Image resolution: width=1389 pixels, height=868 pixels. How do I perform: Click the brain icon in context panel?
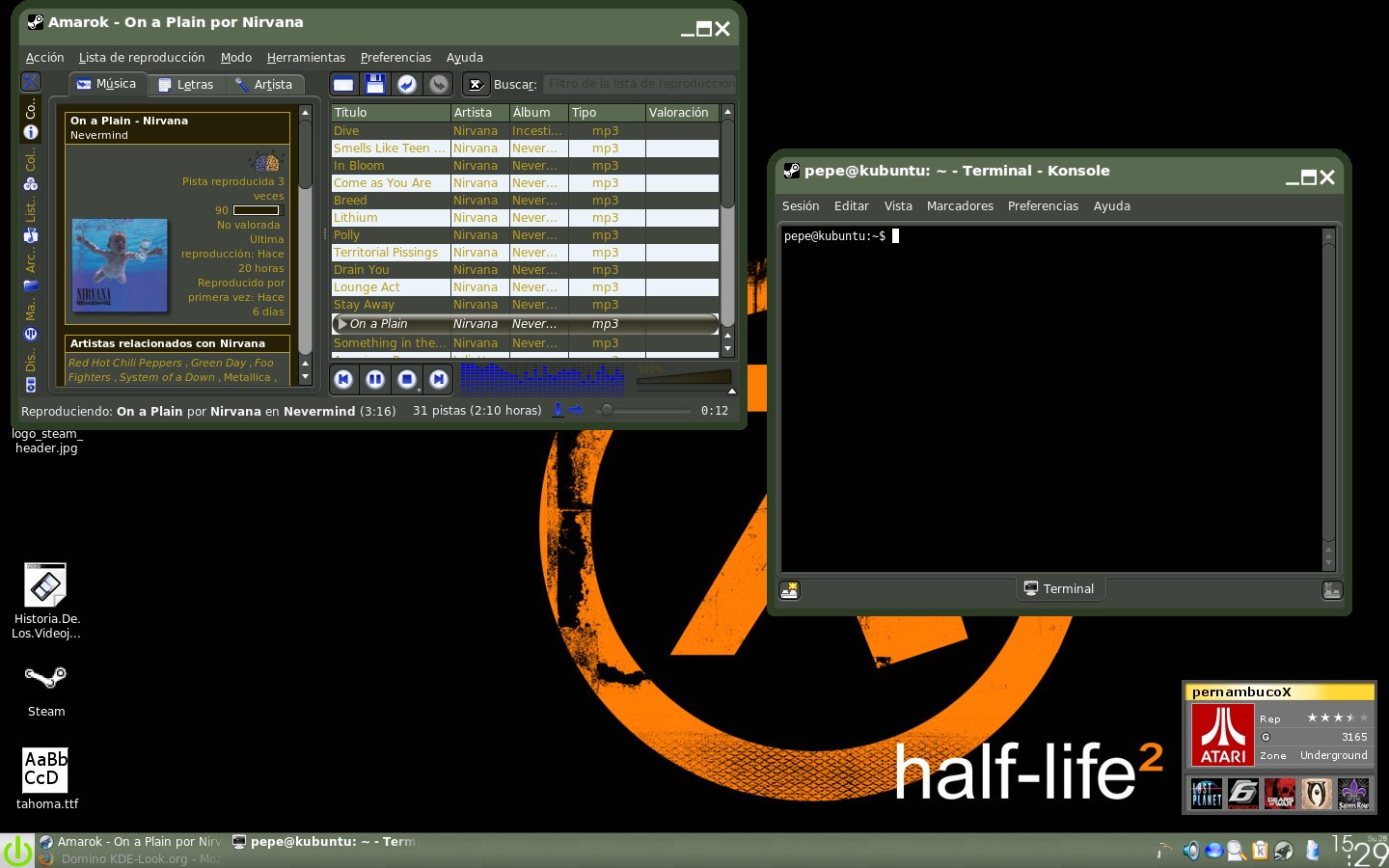(264, 160)
